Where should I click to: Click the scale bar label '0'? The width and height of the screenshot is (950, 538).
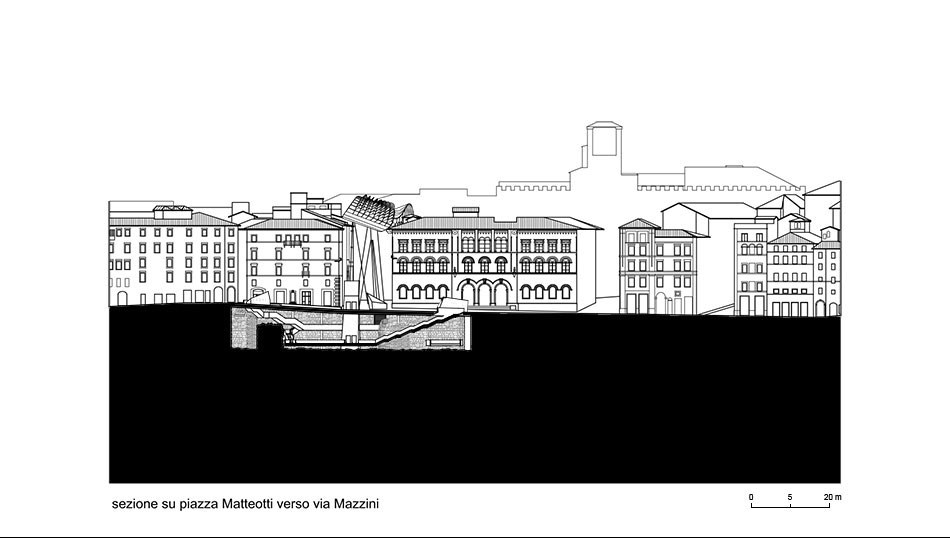coord(751,497)
